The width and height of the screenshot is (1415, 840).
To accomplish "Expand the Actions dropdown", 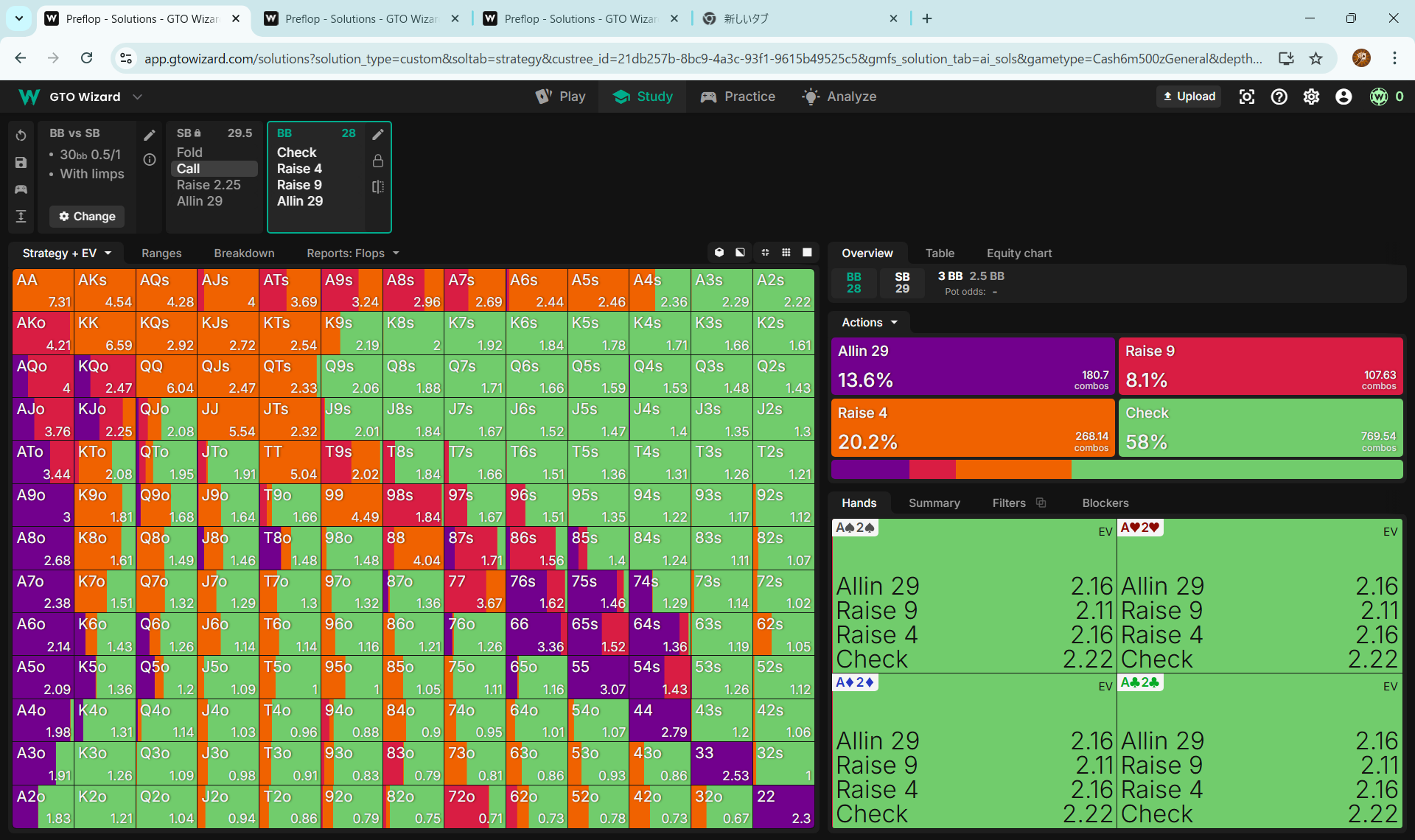I will [870, 322].
